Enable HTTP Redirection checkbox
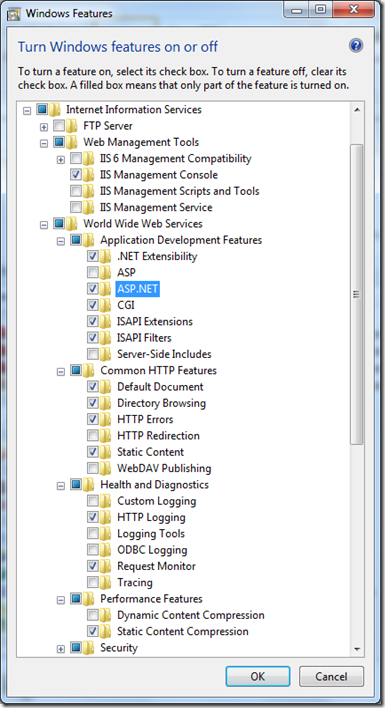385x708 pixels. 93,436
